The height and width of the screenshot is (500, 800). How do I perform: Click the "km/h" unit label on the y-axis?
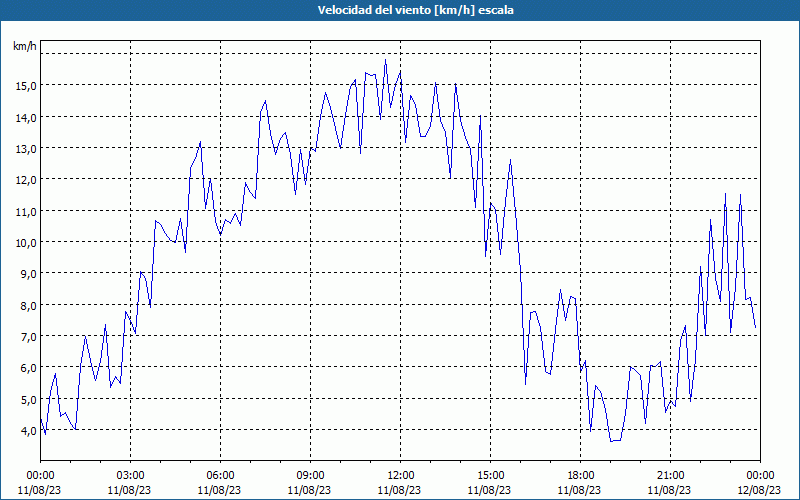click(x=25, y=46)
